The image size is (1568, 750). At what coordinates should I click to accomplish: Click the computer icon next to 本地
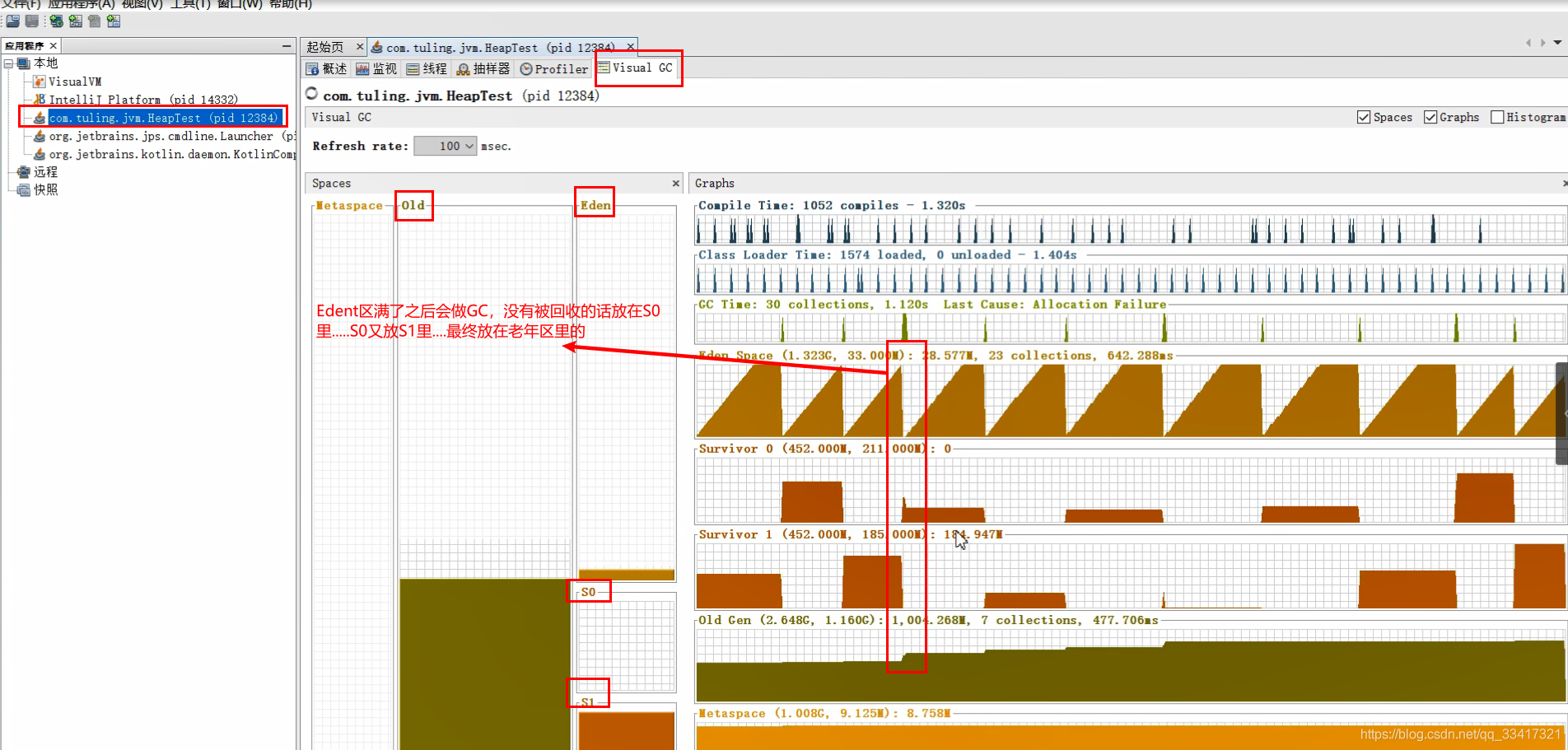24,63
